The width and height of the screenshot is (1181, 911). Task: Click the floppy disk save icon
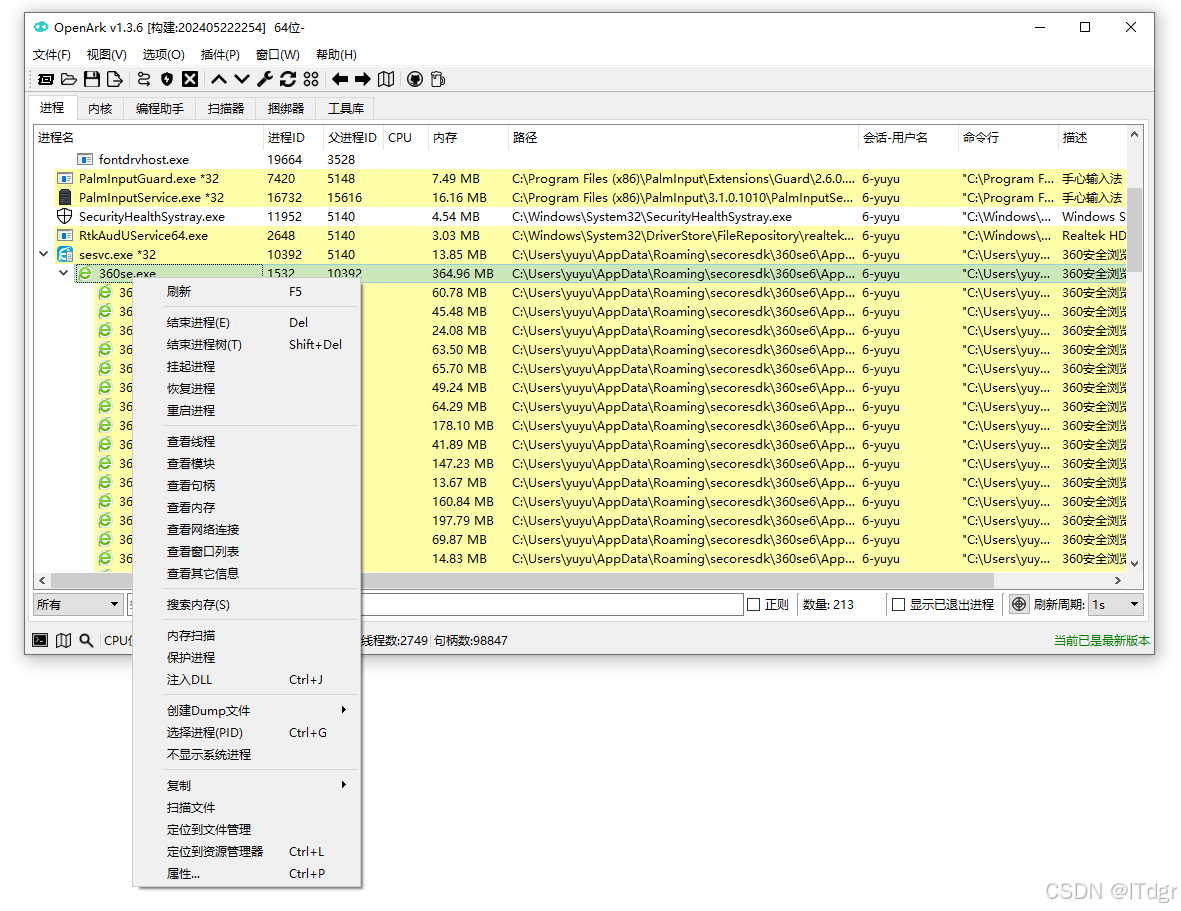click(92, 79)
